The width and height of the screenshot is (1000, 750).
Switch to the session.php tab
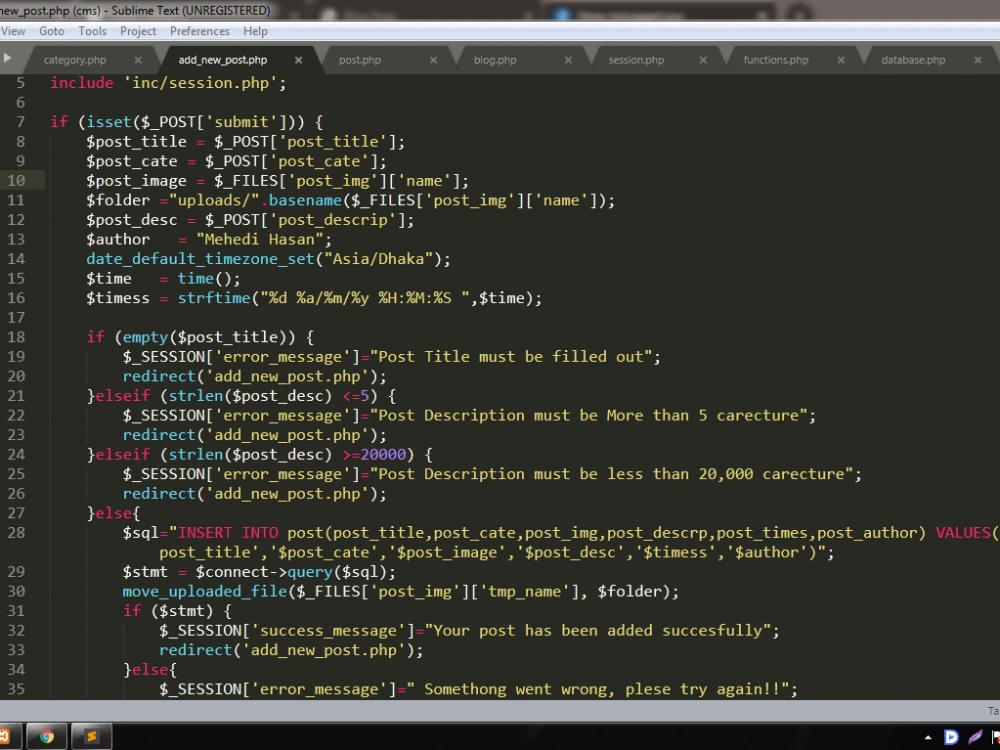(636, 60)
